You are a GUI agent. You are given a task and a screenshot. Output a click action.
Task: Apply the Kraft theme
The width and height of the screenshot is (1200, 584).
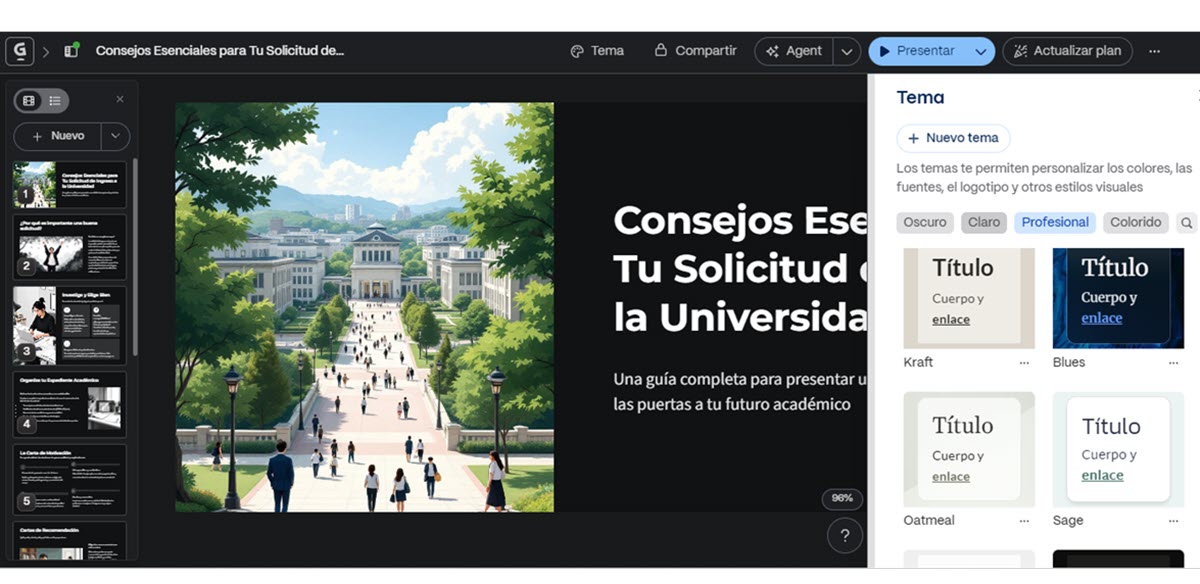coord(969,298)
